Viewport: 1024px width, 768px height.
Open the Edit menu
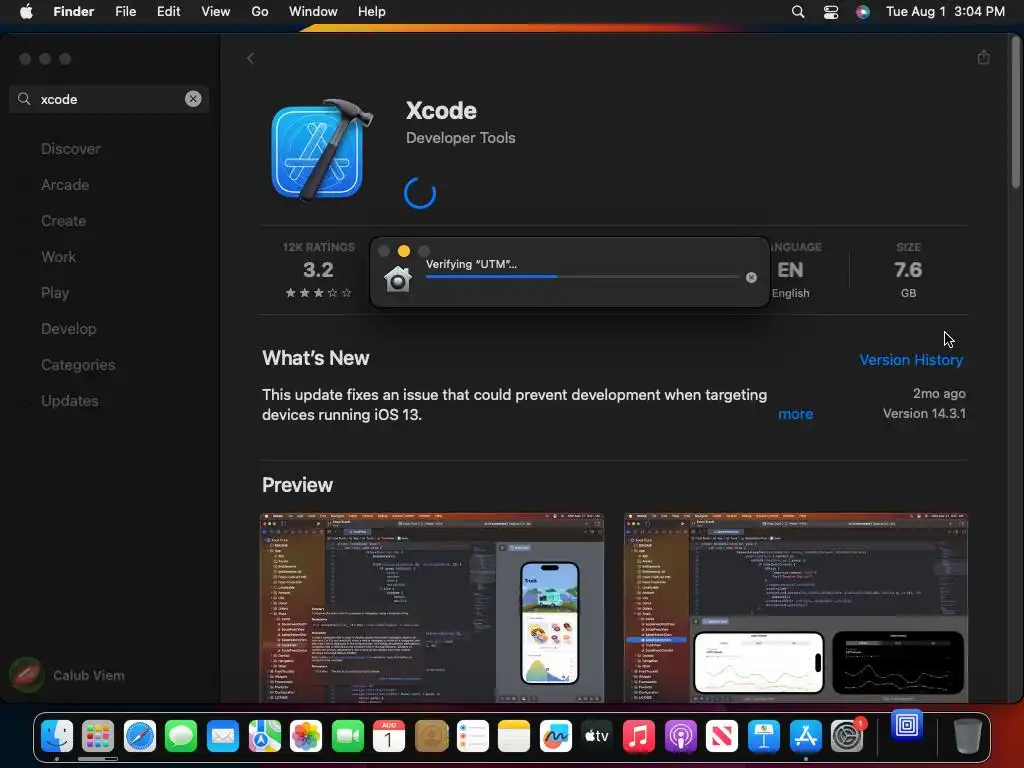(x=168, y=12)
